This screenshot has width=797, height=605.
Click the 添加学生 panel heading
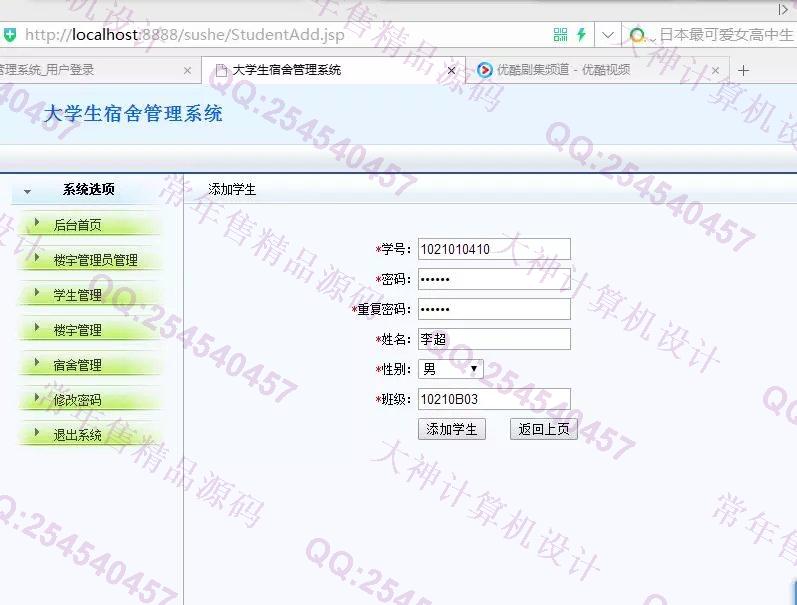(x=232, y=189)
